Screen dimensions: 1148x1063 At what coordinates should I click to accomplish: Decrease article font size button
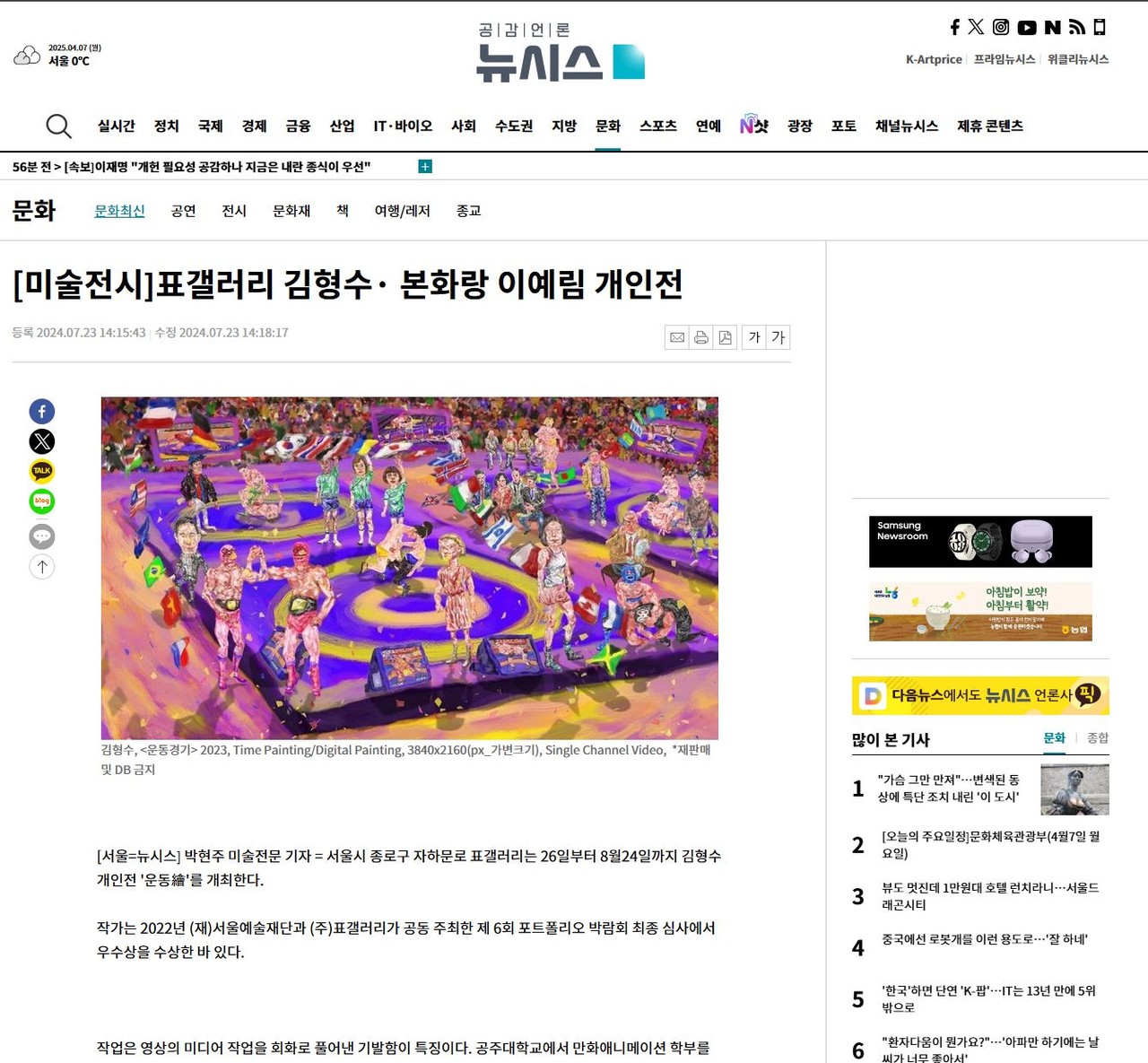click(x=754, y=337)
